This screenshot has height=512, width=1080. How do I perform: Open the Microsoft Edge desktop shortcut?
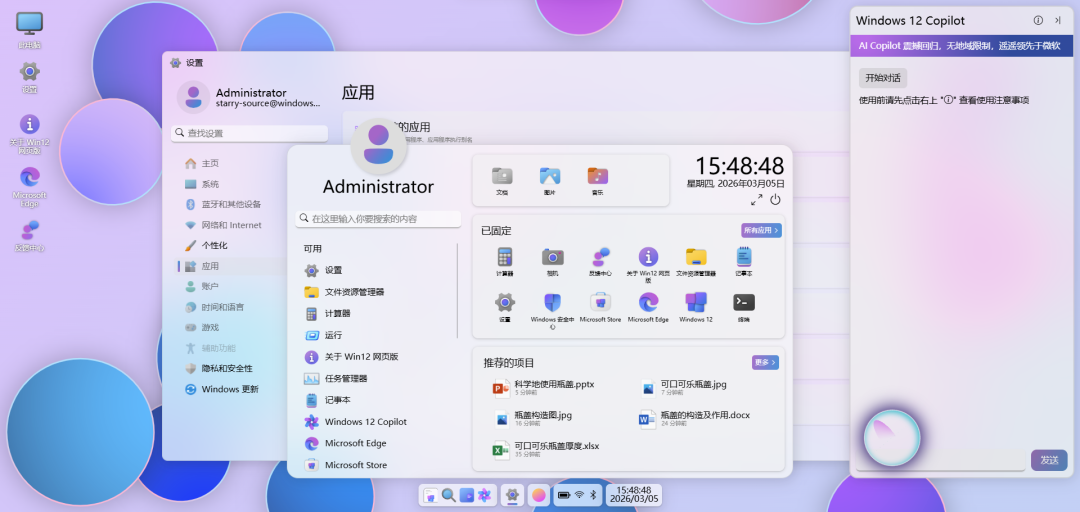pos(29,183)
